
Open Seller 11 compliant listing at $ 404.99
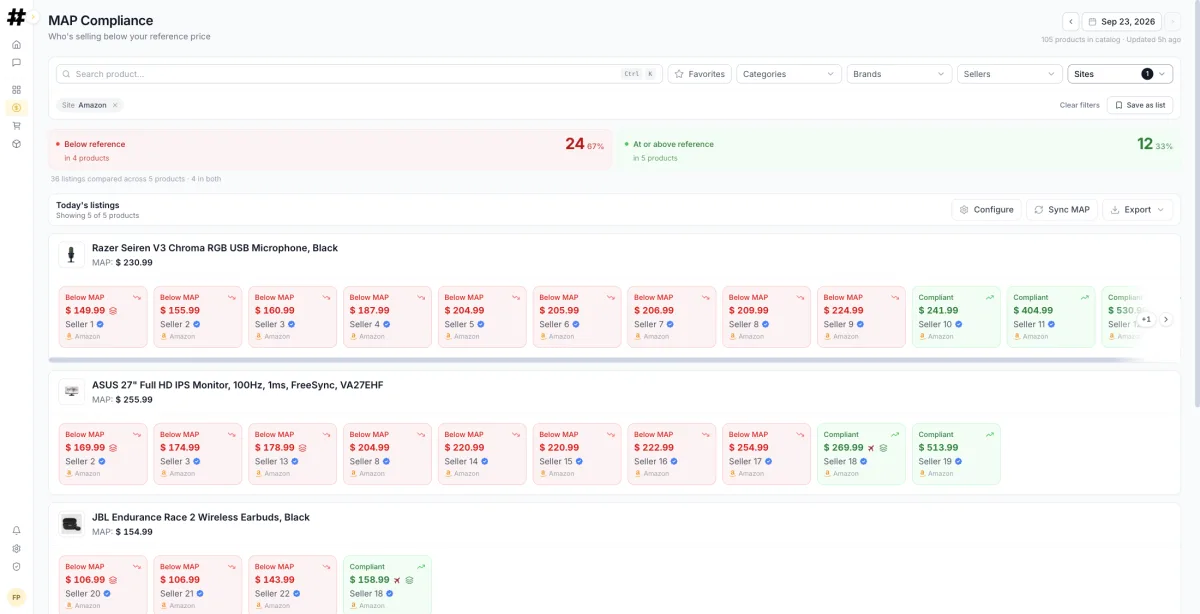click(1051, 317)
